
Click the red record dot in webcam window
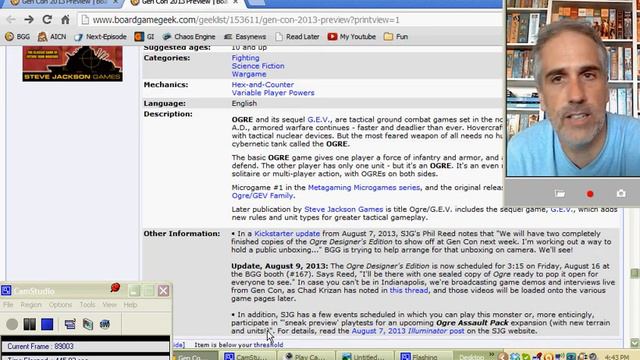coord(590,194)
